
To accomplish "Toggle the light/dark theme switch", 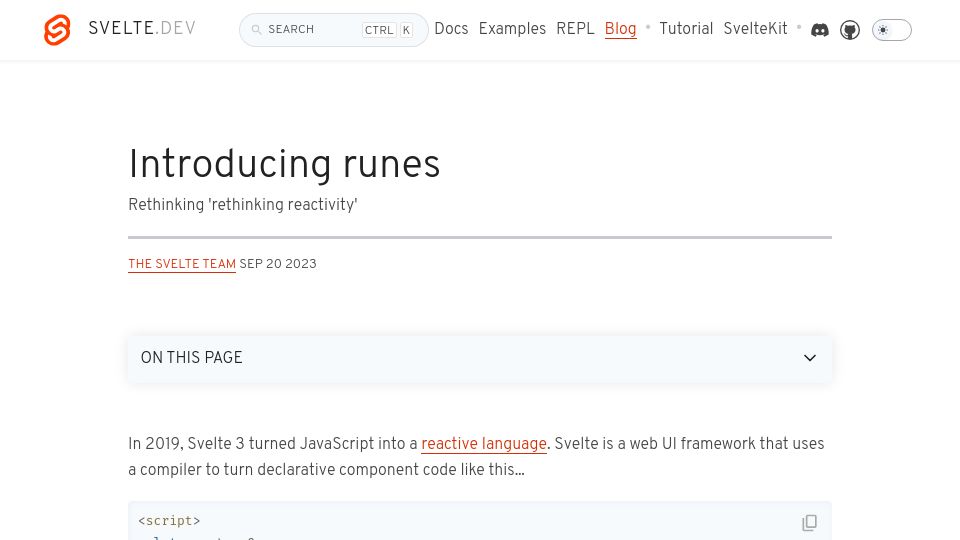I will [x=891, y=30].
